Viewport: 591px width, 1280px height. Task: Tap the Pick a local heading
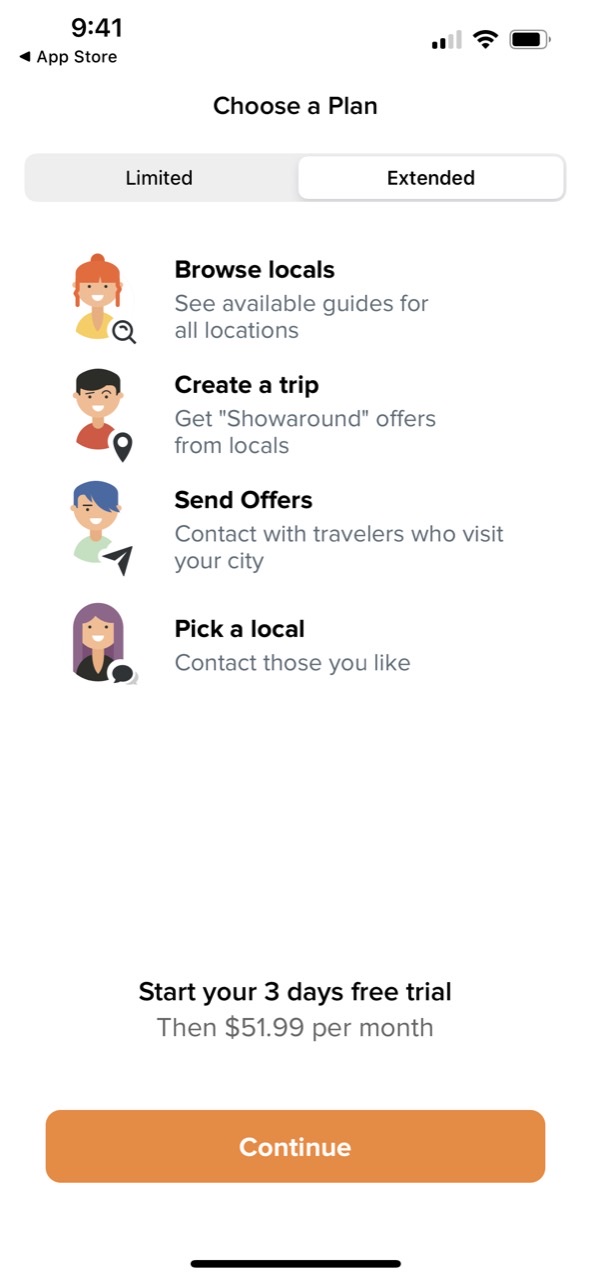(x=239, y=629)
